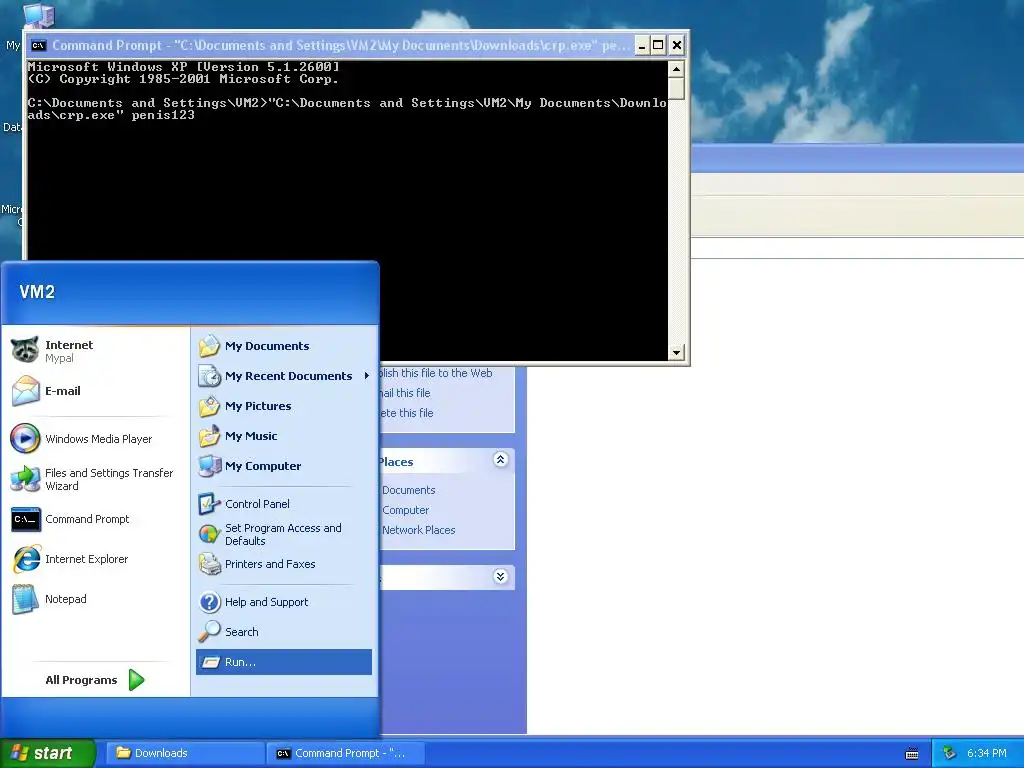Image resolution: width=1024 pixels, height=768 pixels.
Task: Click the My Computer desktop icon
Action: (x=38, y=16)
